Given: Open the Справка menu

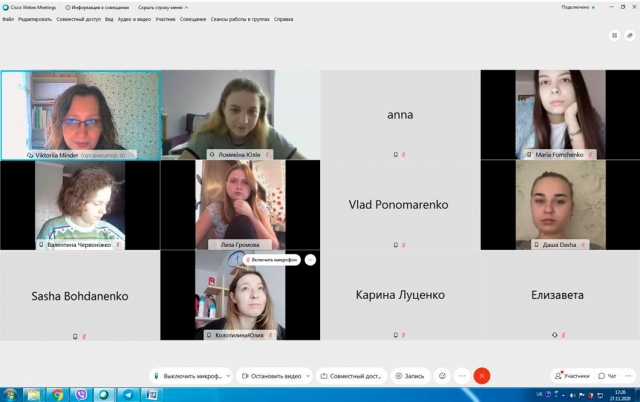Looking at the screenshot, I should [283, 19].
